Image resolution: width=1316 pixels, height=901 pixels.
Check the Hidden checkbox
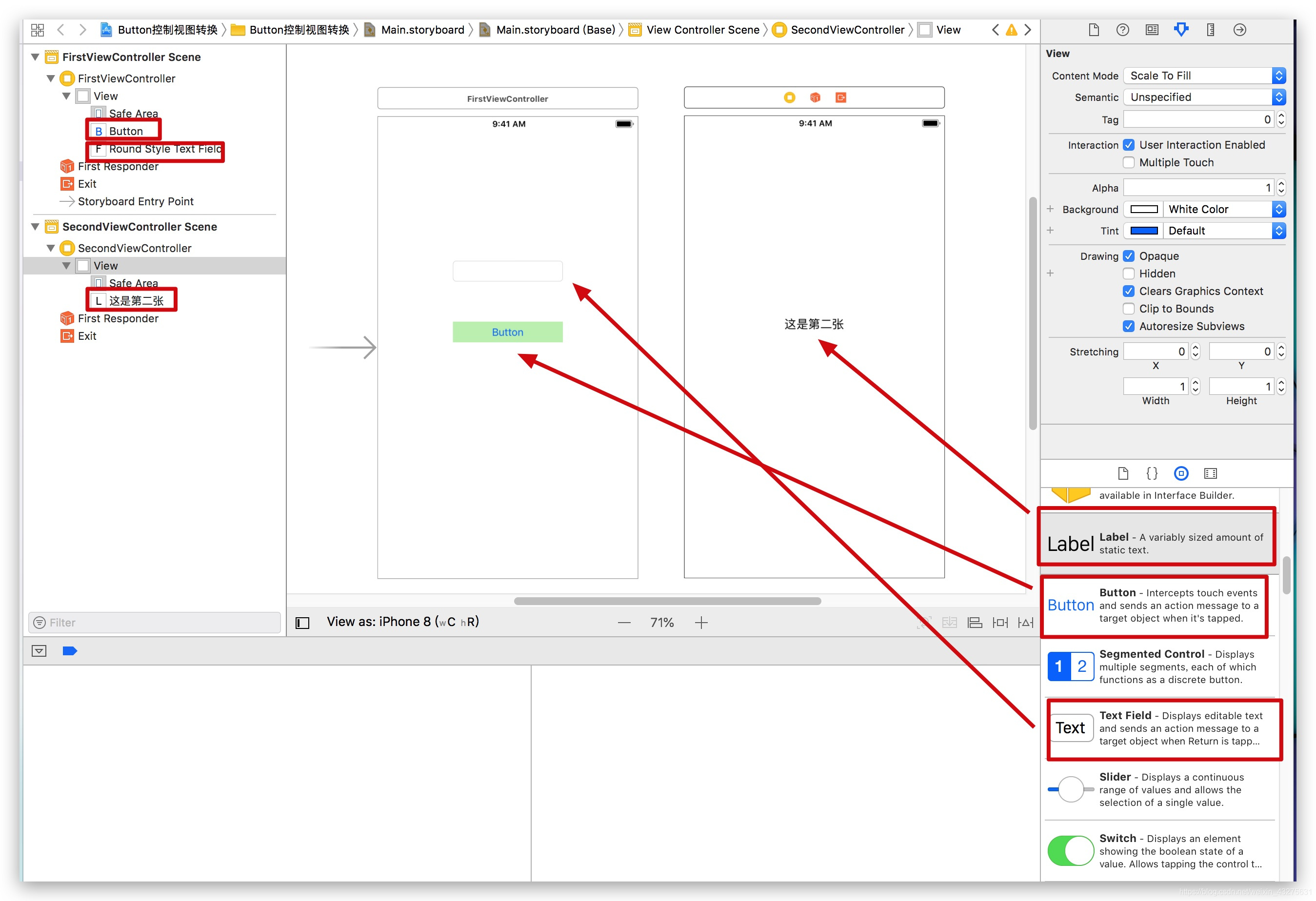tap(1129, 274)
